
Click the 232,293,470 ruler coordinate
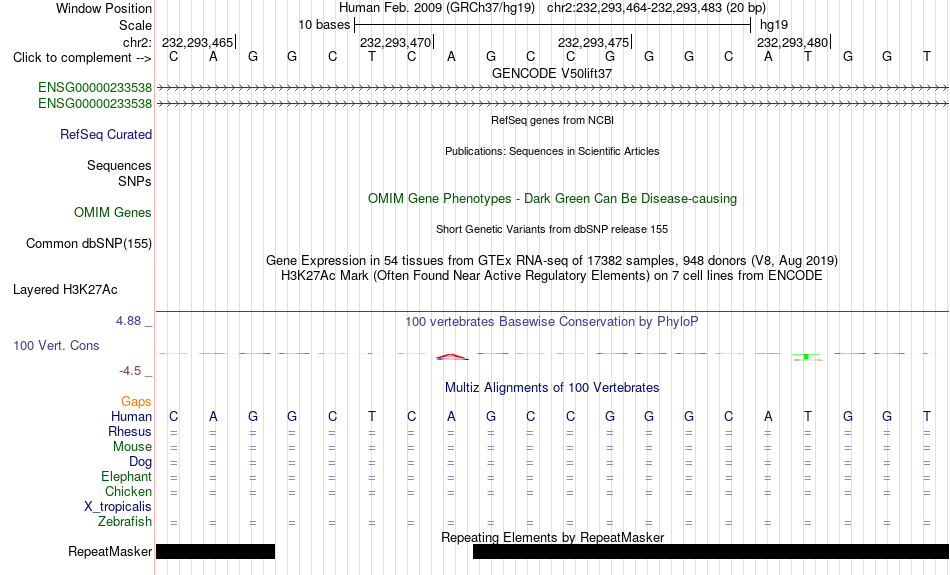pyautogui.click(x=396, y=42)
